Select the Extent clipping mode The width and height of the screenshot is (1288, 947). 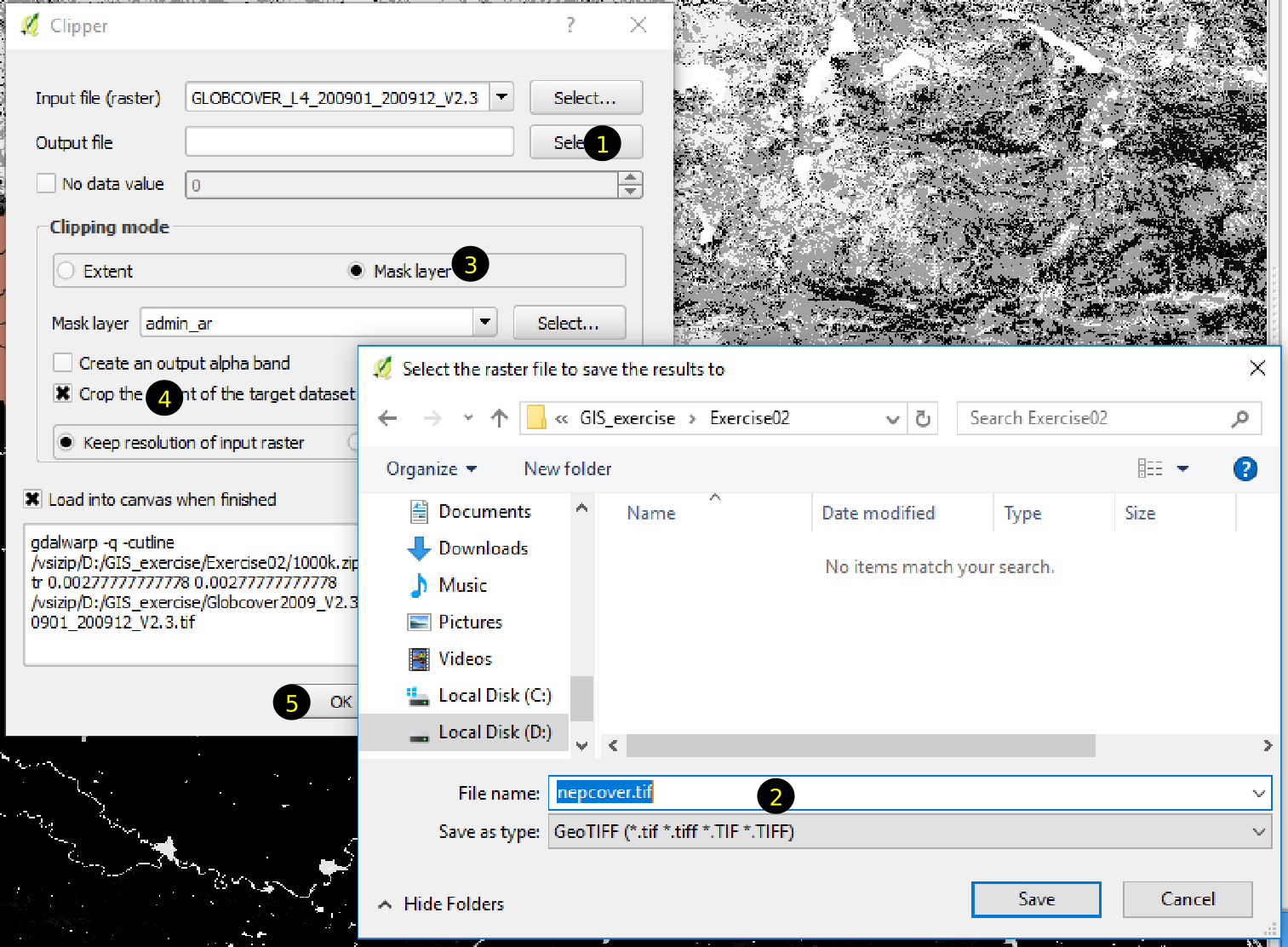click(66, 272)
